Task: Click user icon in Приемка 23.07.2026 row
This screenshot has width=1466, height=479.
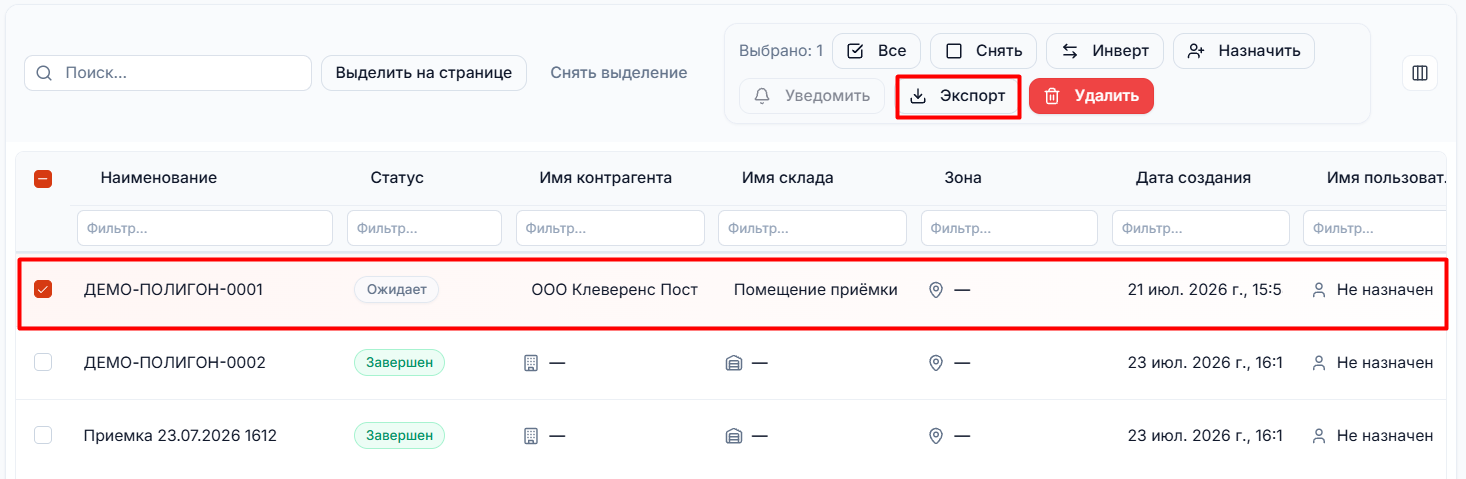Action: point(1319,436)
